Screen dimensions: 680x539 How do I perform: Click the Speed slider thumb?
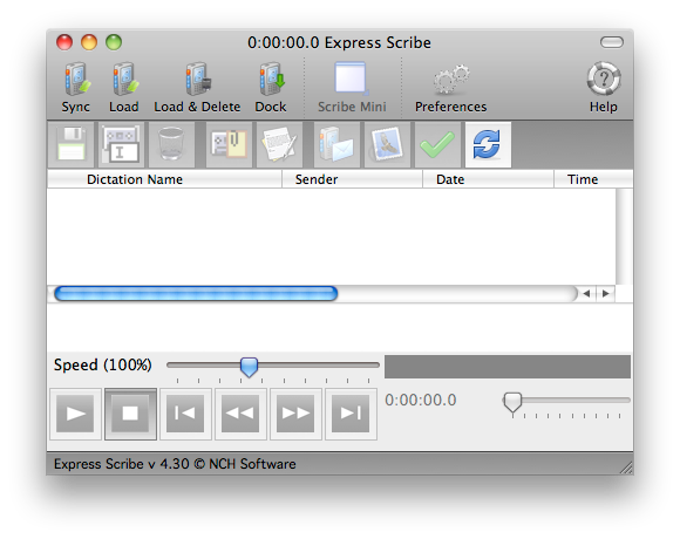249,367
